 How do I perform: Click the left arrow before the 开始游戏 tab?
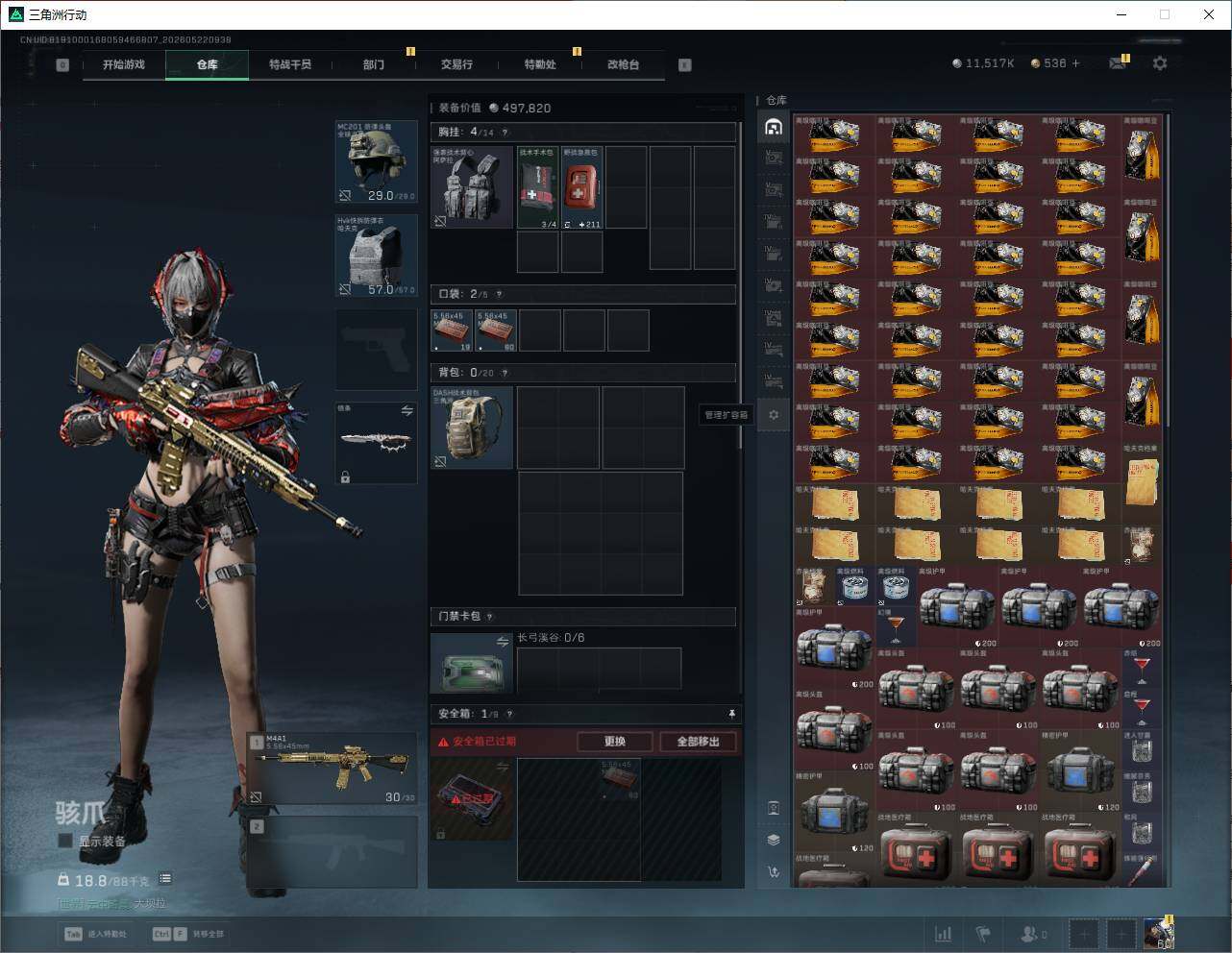point(62,65)
